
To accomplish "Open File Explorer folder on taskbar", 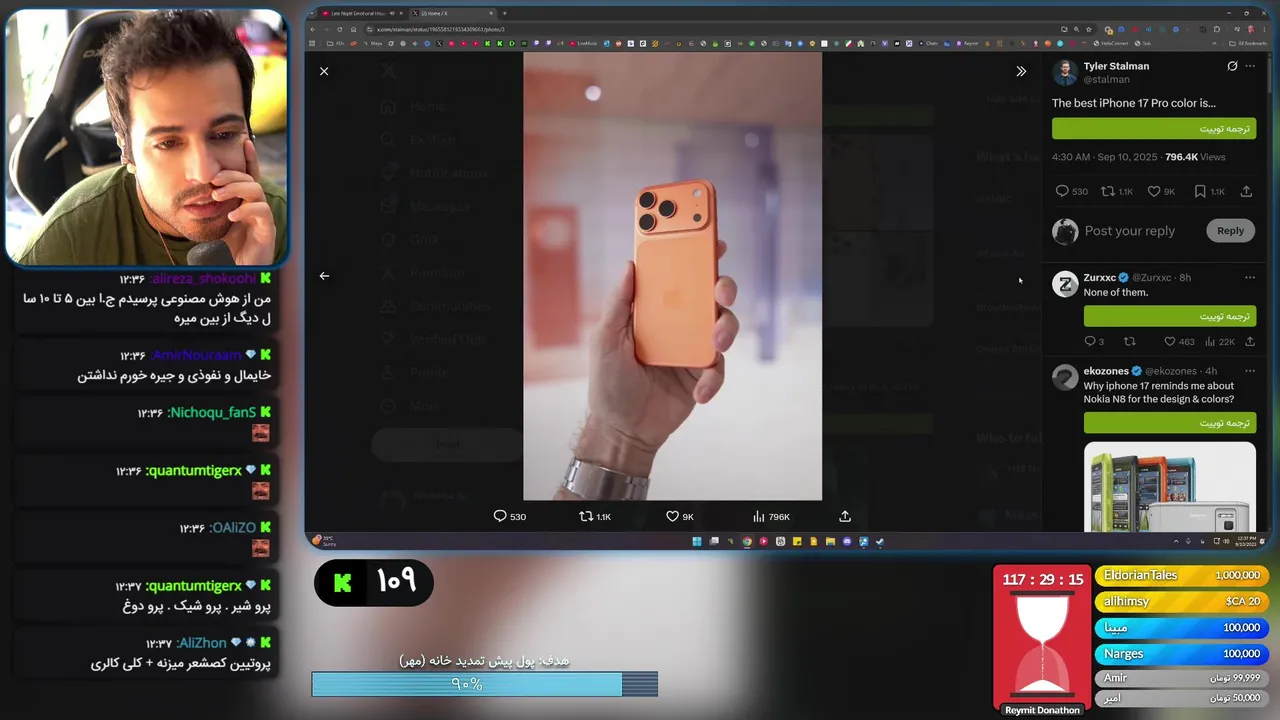I will [830, 541].
